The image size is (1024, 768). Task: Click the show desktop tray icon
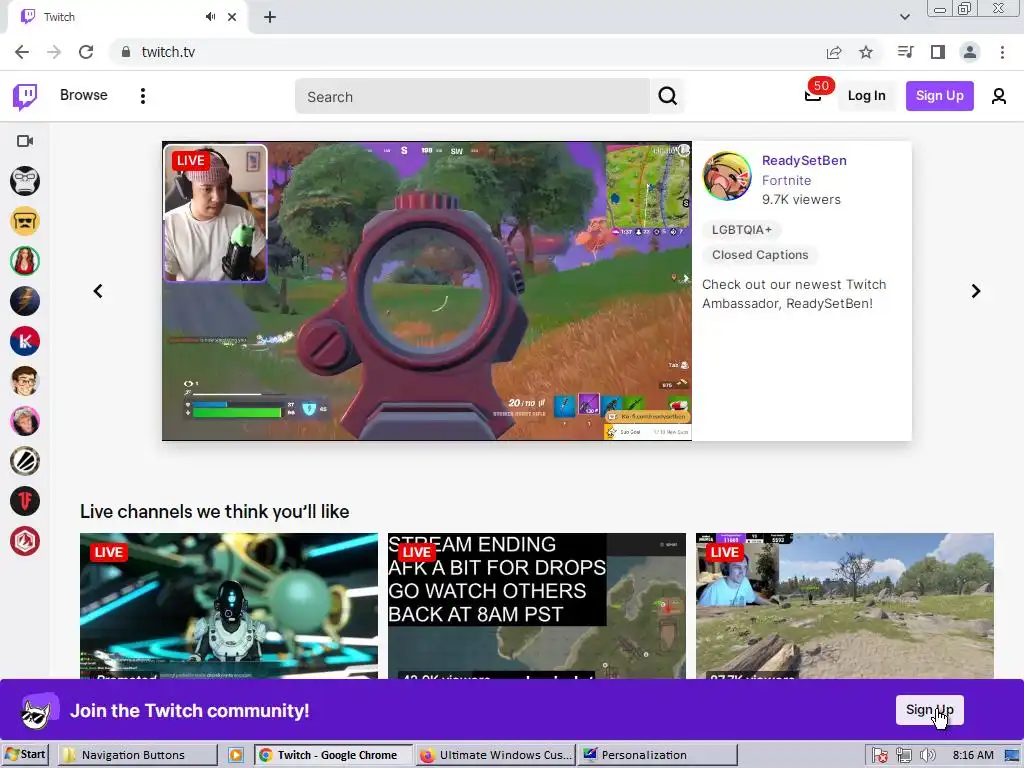click(1012, 755)
